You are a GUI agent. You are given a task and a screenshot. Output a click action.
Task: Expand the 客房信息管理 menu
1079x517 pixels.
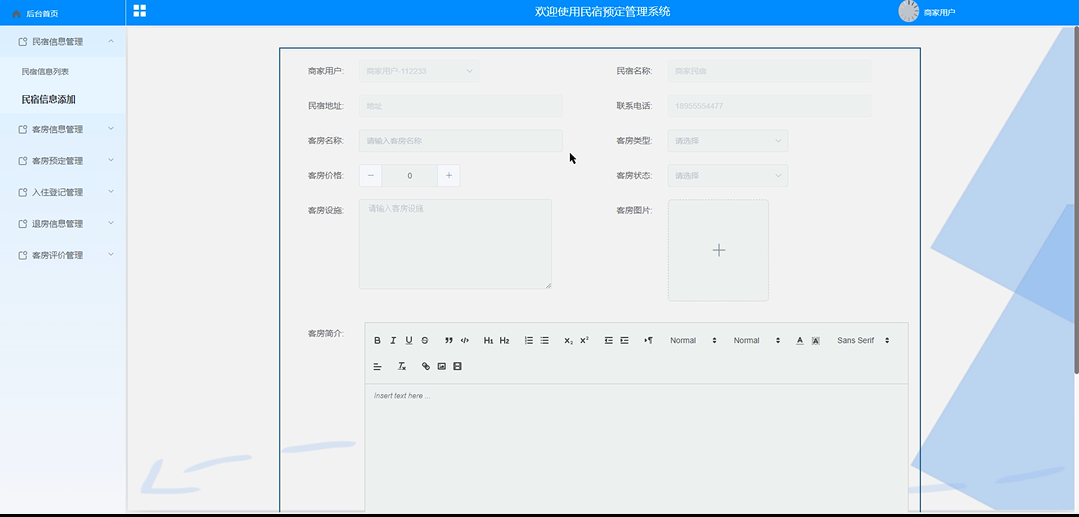[63, 129]
